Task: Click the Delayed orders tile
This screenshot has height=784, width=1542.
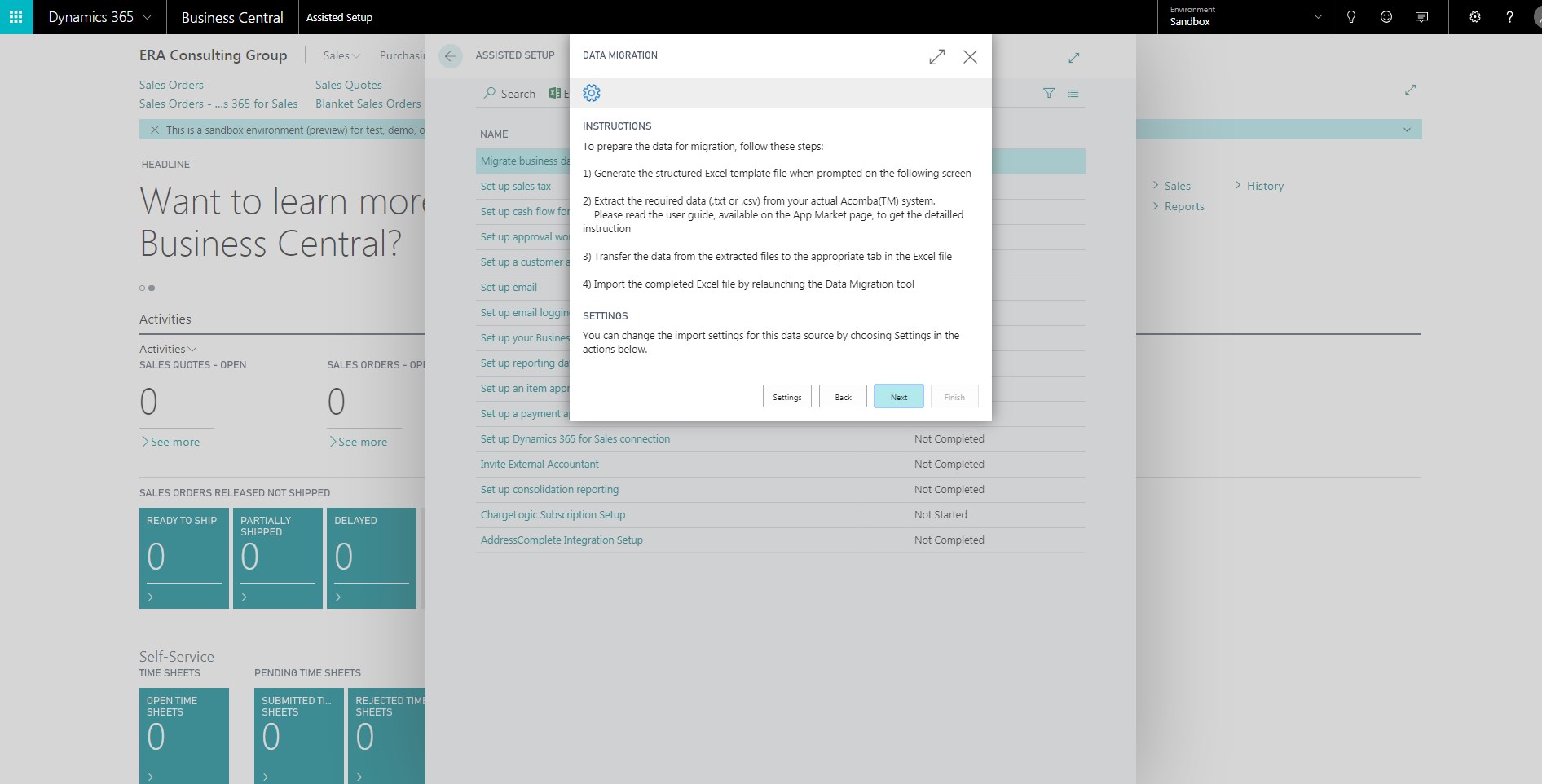Action: (x=372, y=558)
